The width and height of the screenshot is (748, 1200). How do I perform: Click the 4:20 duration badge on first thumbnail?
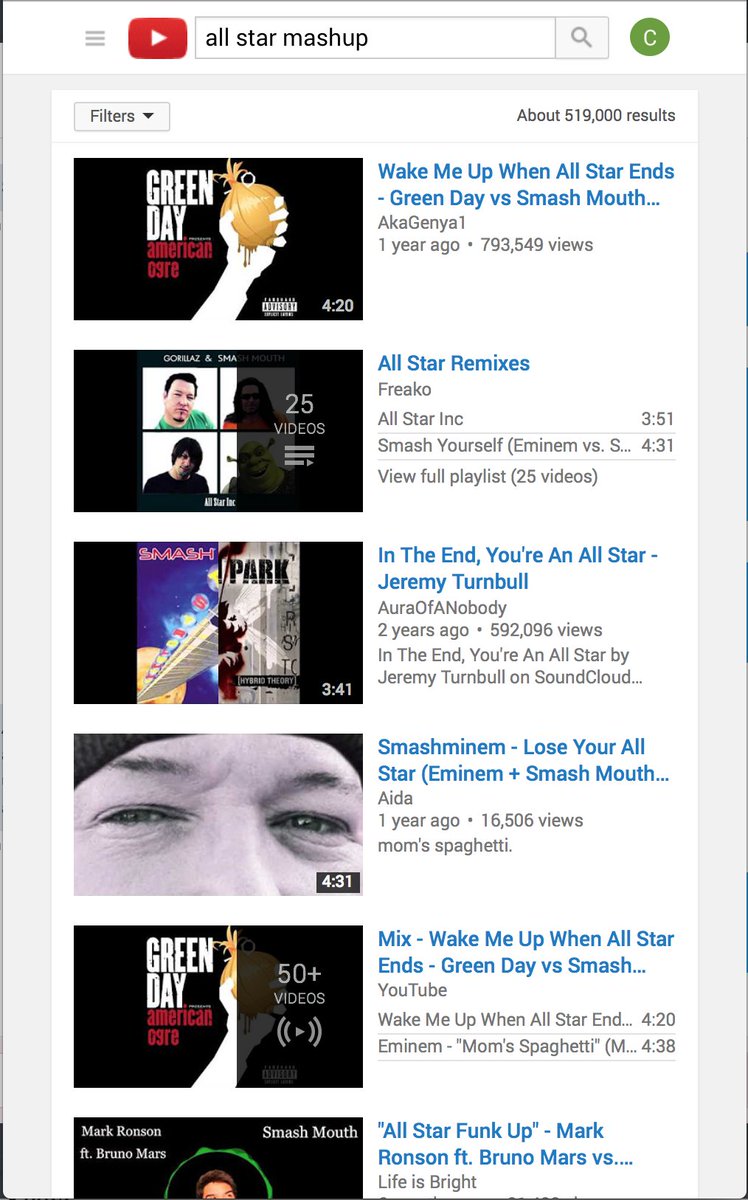pos(337,306)
